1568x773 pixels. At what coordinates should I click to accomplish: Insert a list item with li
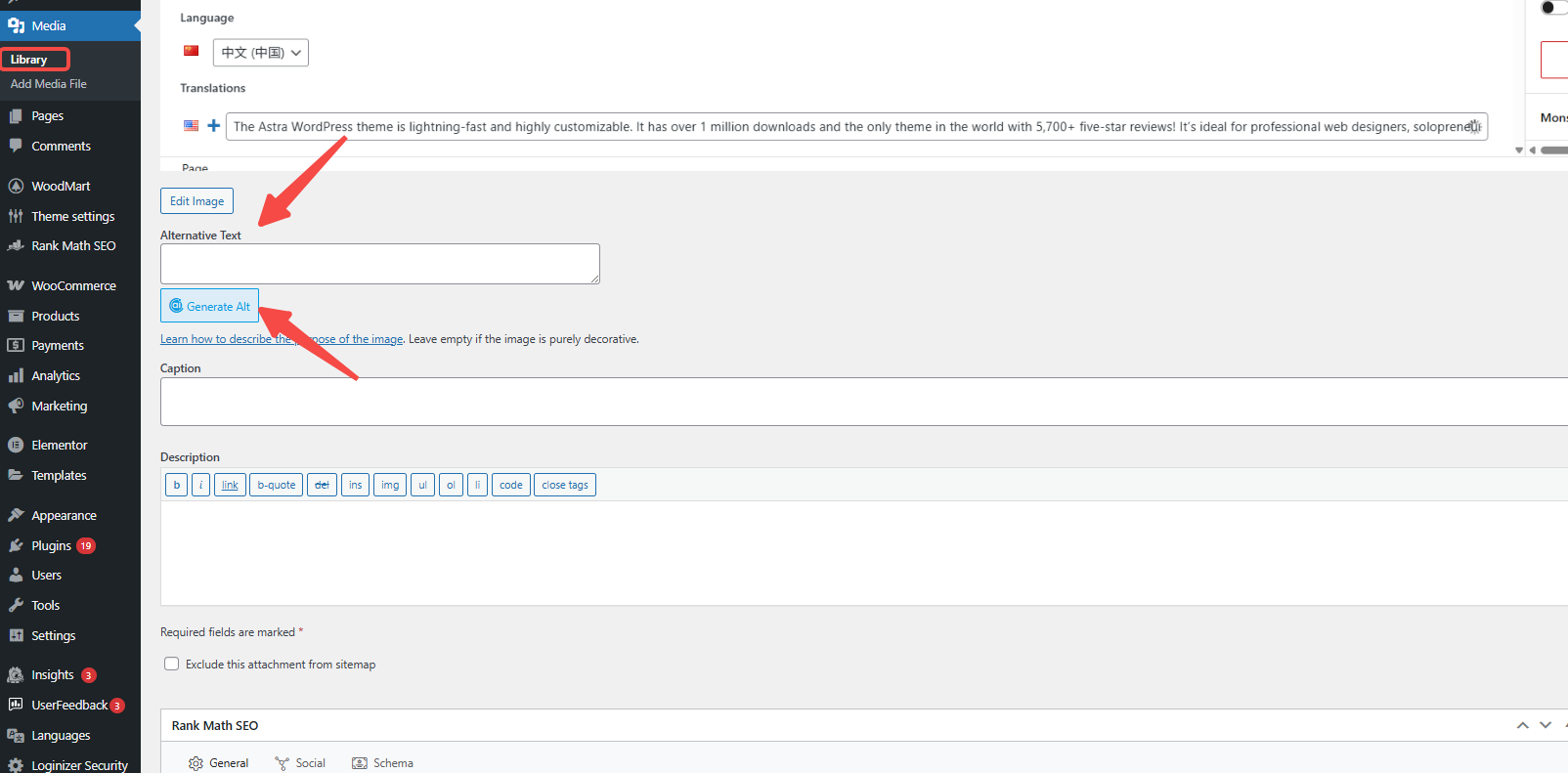point(477,485)
